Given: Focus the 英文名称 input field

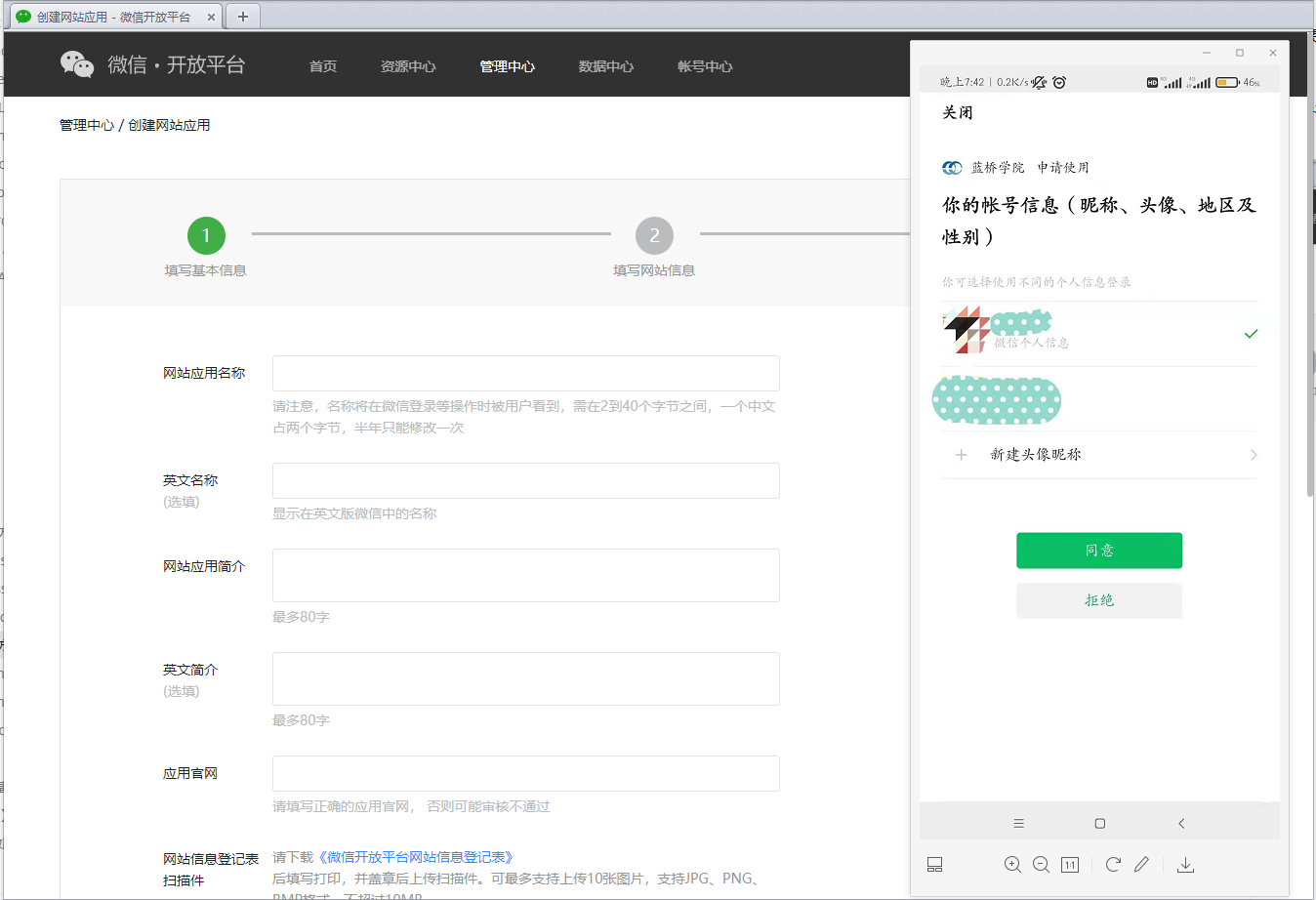Looking at the screenshot, I should (526, 480).
